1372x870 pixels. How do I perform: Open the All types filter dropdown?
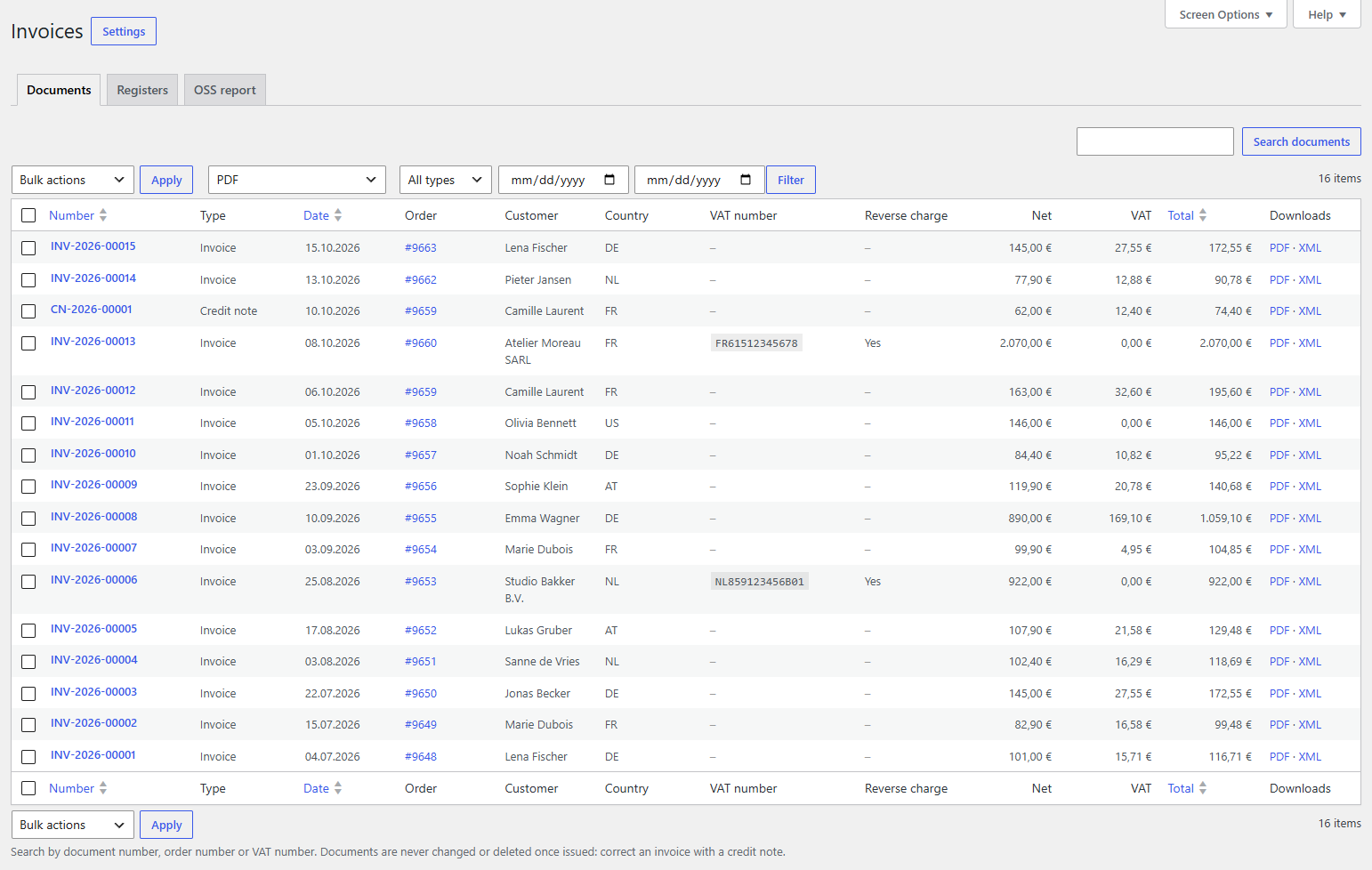tap(446, 180)
